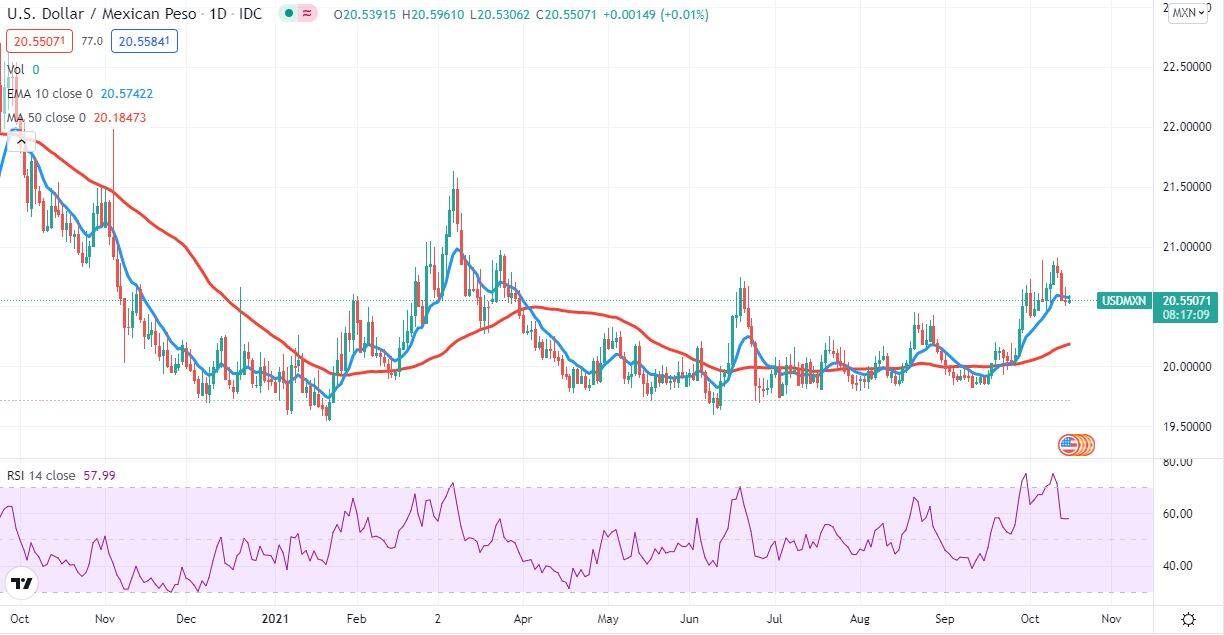Click the red sell price 20.55071 button
Screen dimensions: 1224x635
coord(38,42)
